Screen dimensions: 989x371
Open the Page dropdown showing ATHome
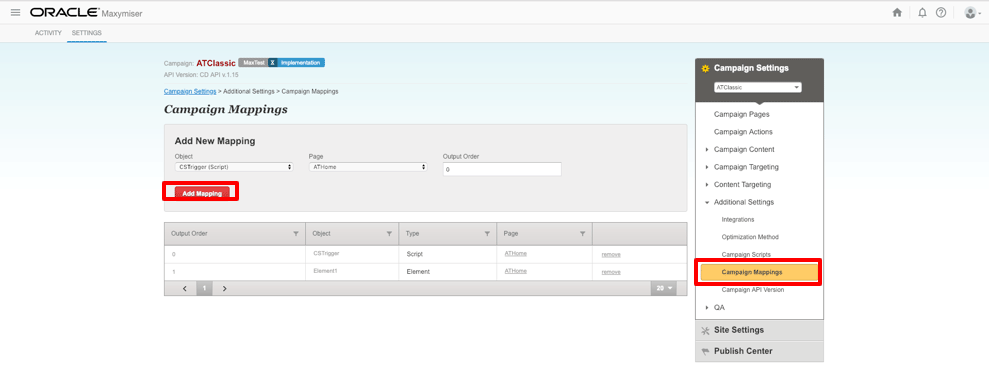pos(368,167)
